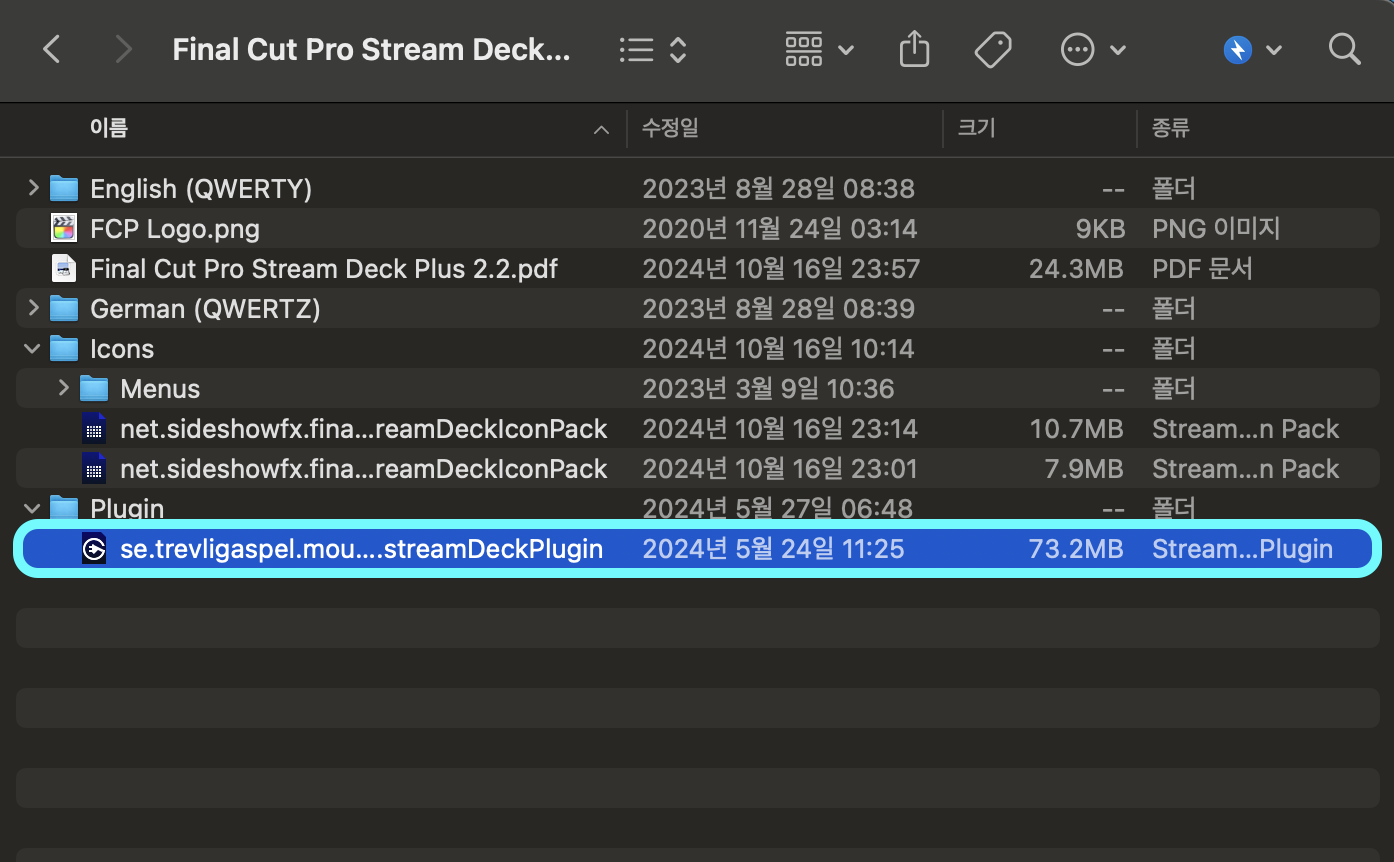Screen dimensions: 1394x862
Task: Collapse the Icons folder
Action: click(33, 348)
